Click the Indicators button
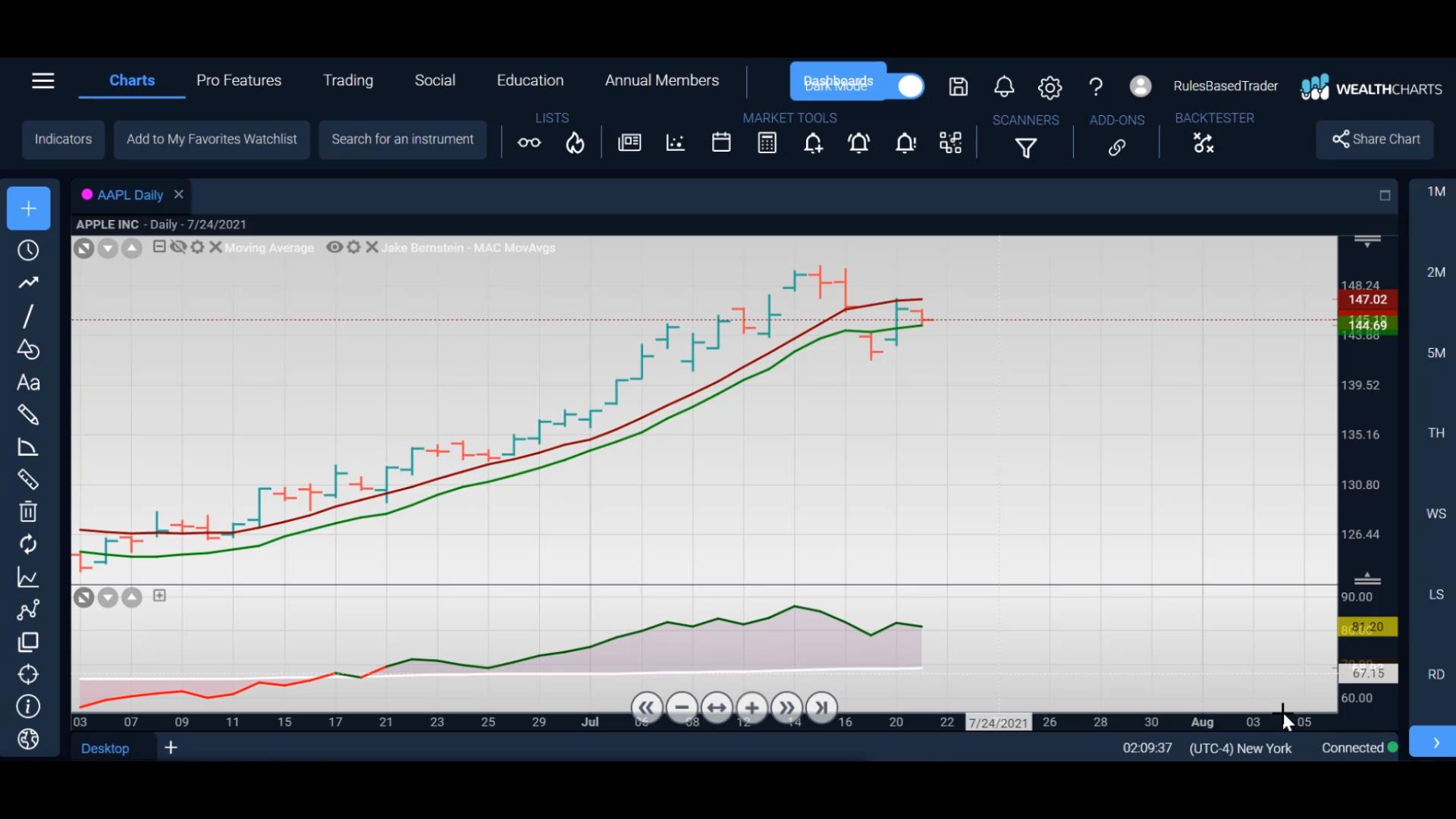This screenshot has width=1456, height=819. [x=63, y=140]
